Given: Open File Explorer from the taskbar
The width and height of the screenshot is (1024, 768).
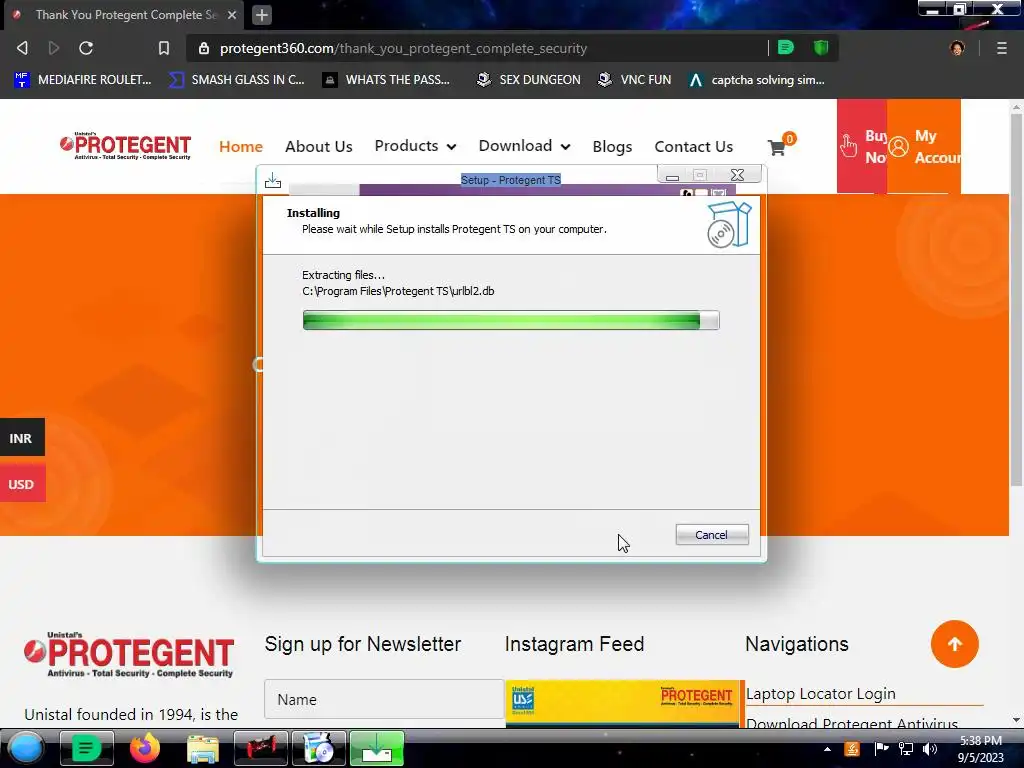Looking at the screenshot, I should point(202,749).
